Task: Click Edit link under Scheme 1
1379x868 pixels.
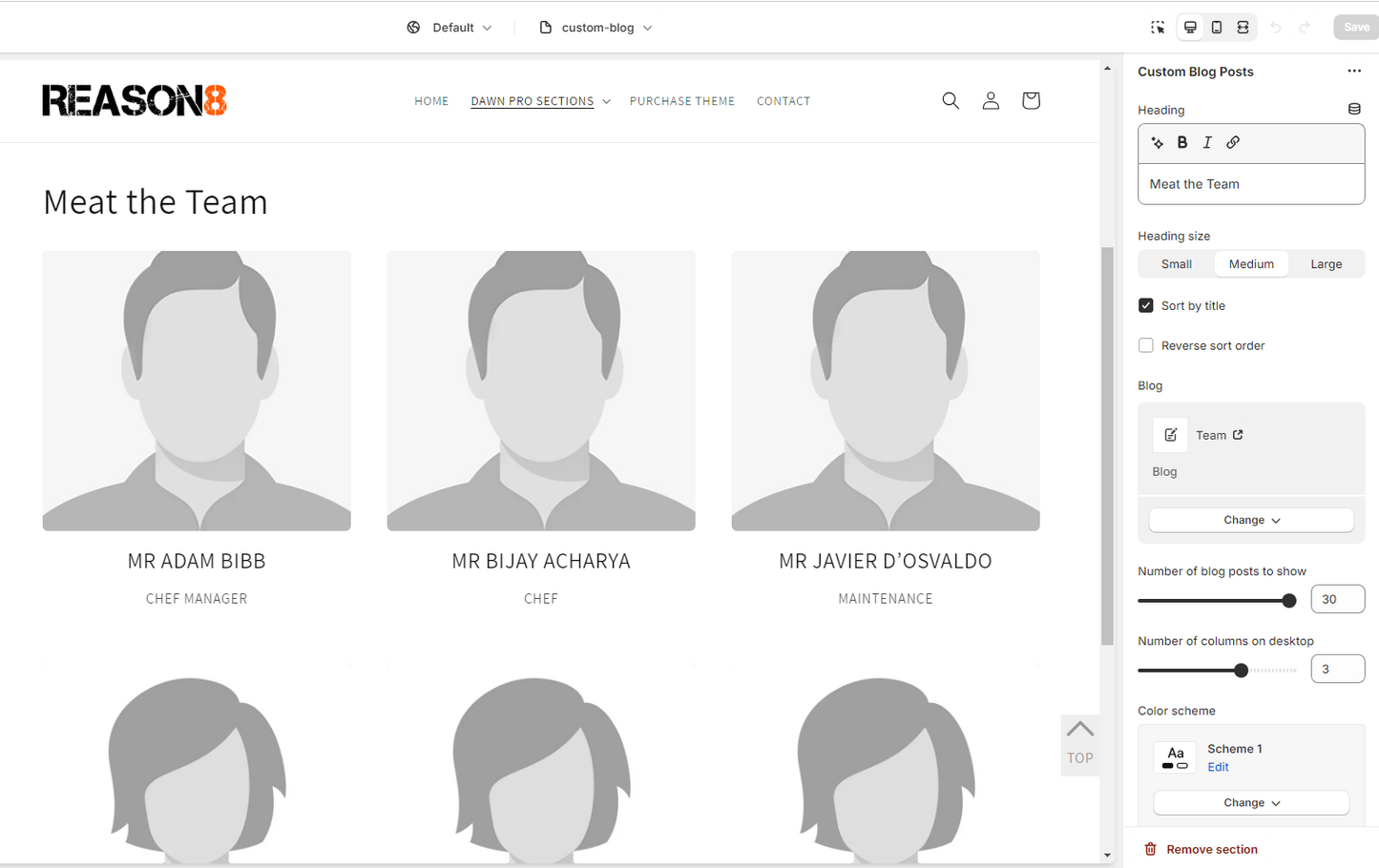Action: 1218,768
